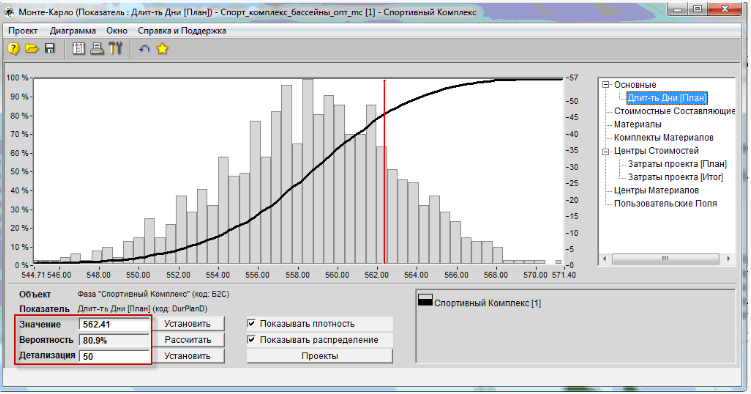The width and height of the screenshot is (751, 394).
Task: Click the yellow star toolbar icon
Action: coord(162,49)
